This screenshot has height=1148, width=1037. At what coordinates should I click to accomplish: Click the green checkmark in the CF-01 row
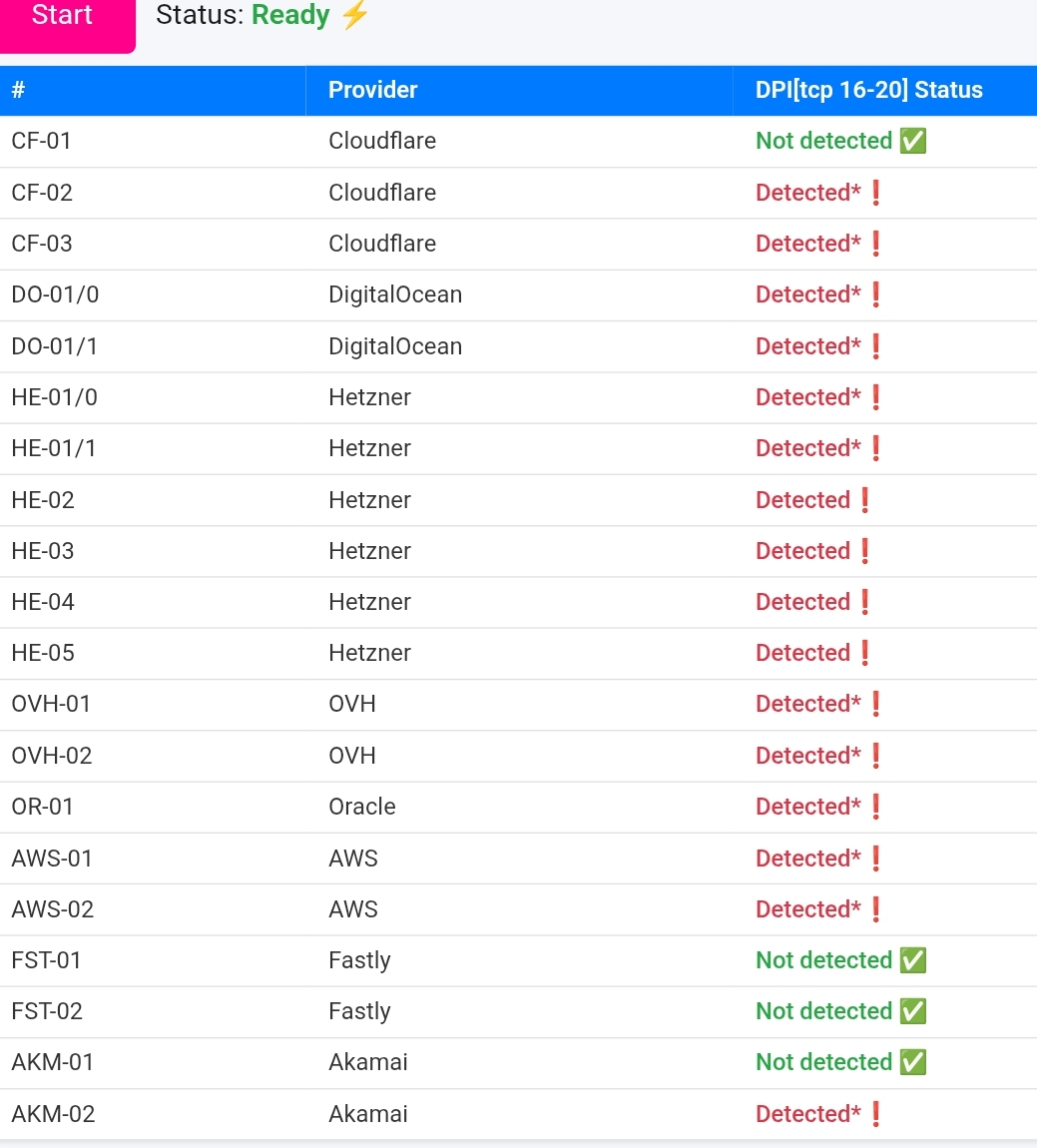(x=912, y=141)
